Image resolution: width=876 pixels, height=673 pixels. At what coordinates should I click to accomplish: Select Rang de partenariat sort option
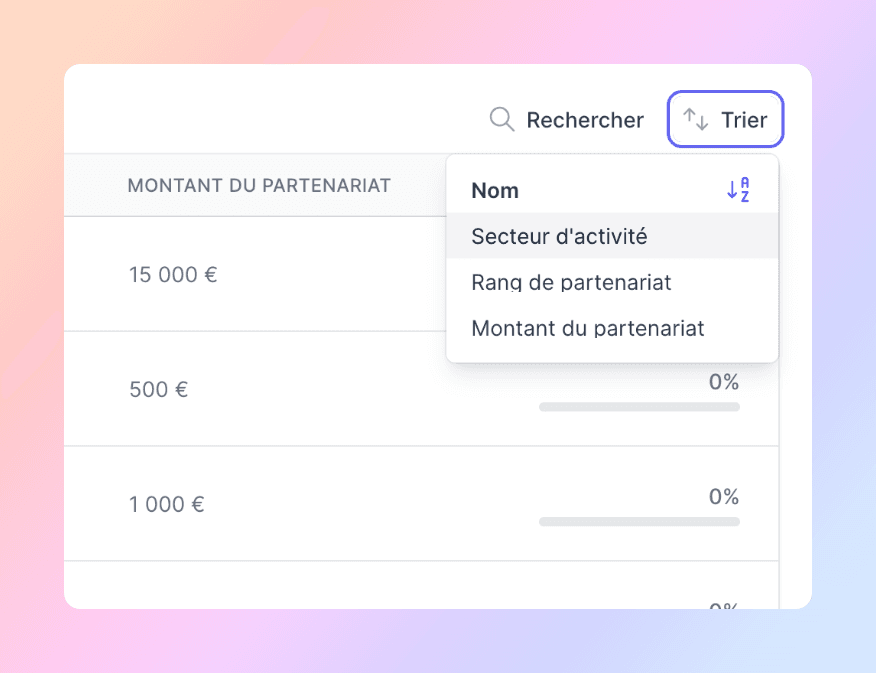click(x=612, y=282)
